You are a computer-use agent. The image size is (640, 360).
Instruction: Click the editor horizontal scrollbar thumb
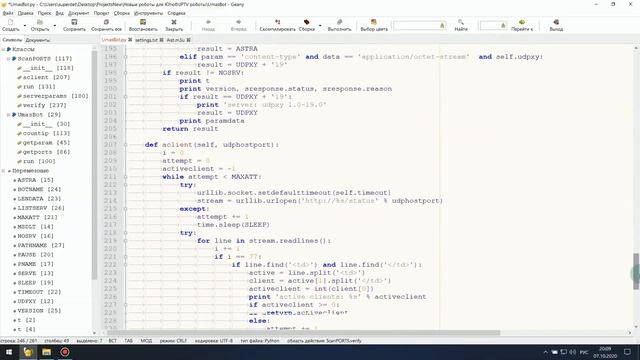pos(304,333)
